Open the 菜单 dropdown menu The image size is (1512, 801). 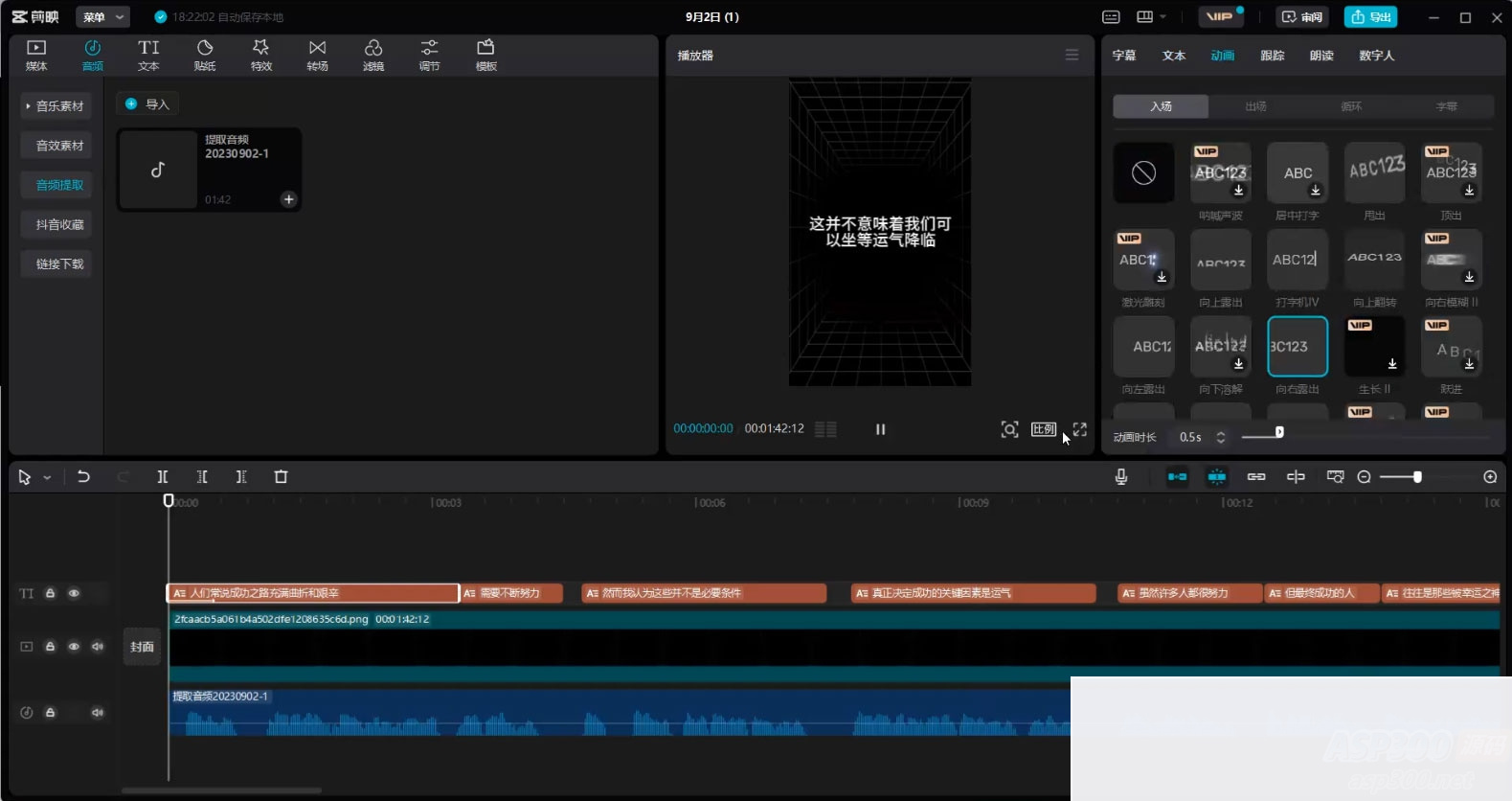point(103,17)
